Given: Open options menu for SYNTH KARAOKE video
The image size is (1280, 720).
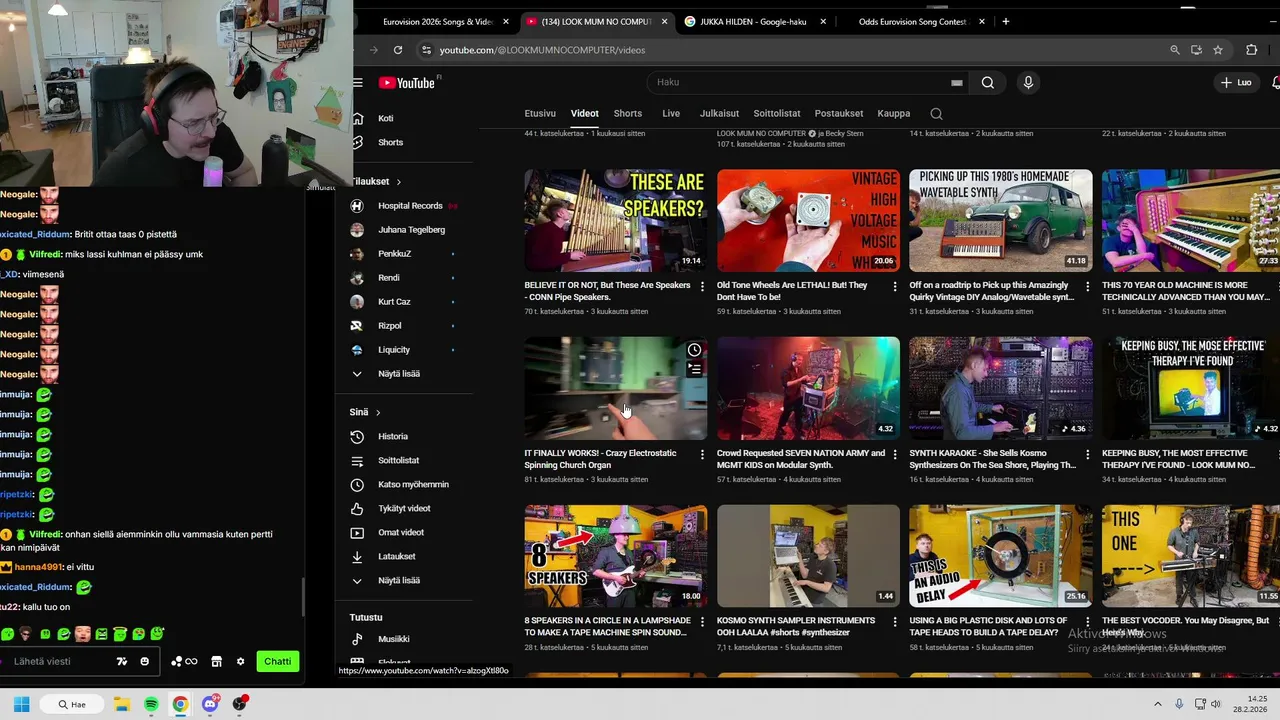Looking at the screenshot, I should (x=1086, y=455).
